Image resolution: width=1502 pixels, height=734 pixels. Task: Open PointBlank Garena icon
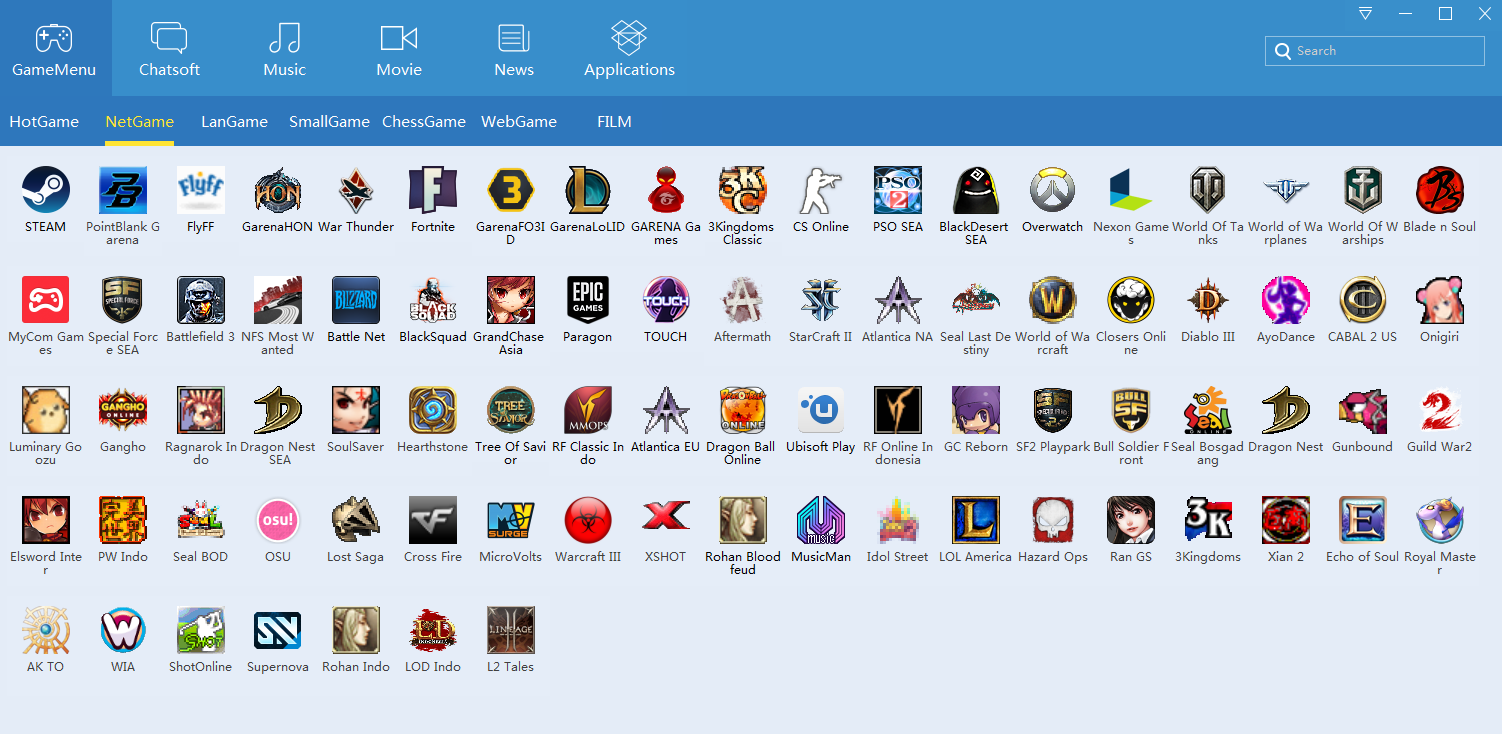click(123, 190)
